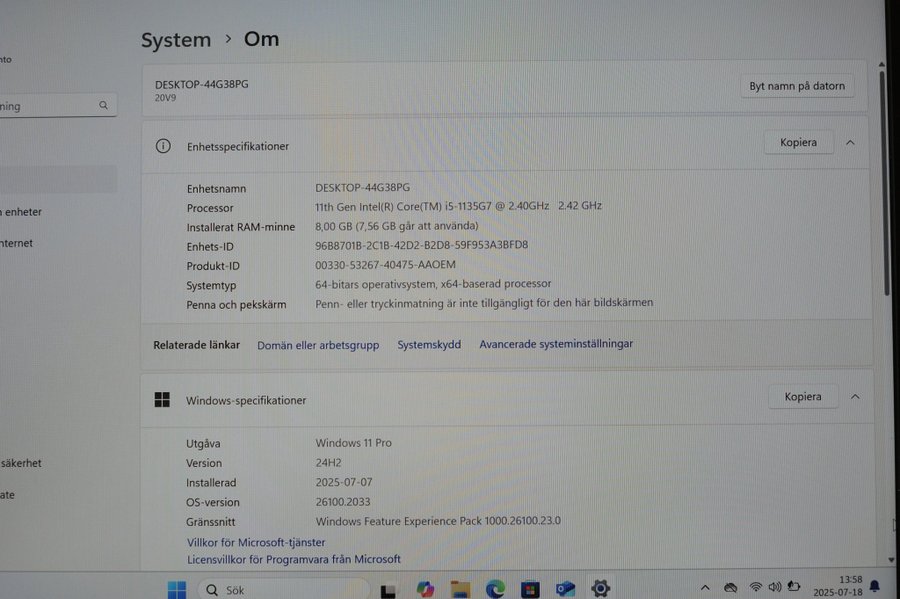Collapse the Enhetsspecifikationer section
The height and width of the screenshot is (599, 900).
coord(851,142)
